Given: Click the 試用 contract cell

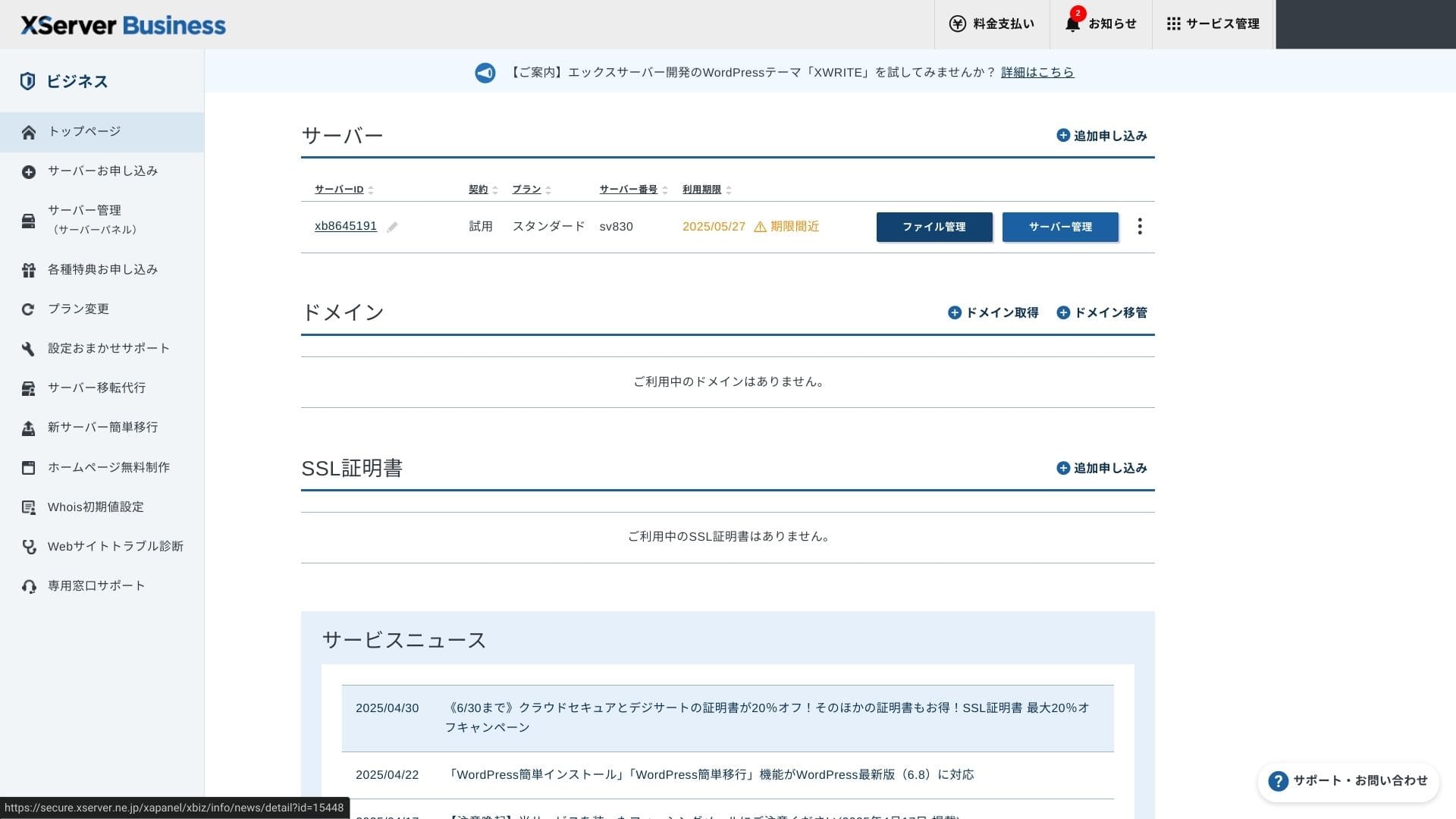Looking at the screenshot, I should (x=481, y=227).
